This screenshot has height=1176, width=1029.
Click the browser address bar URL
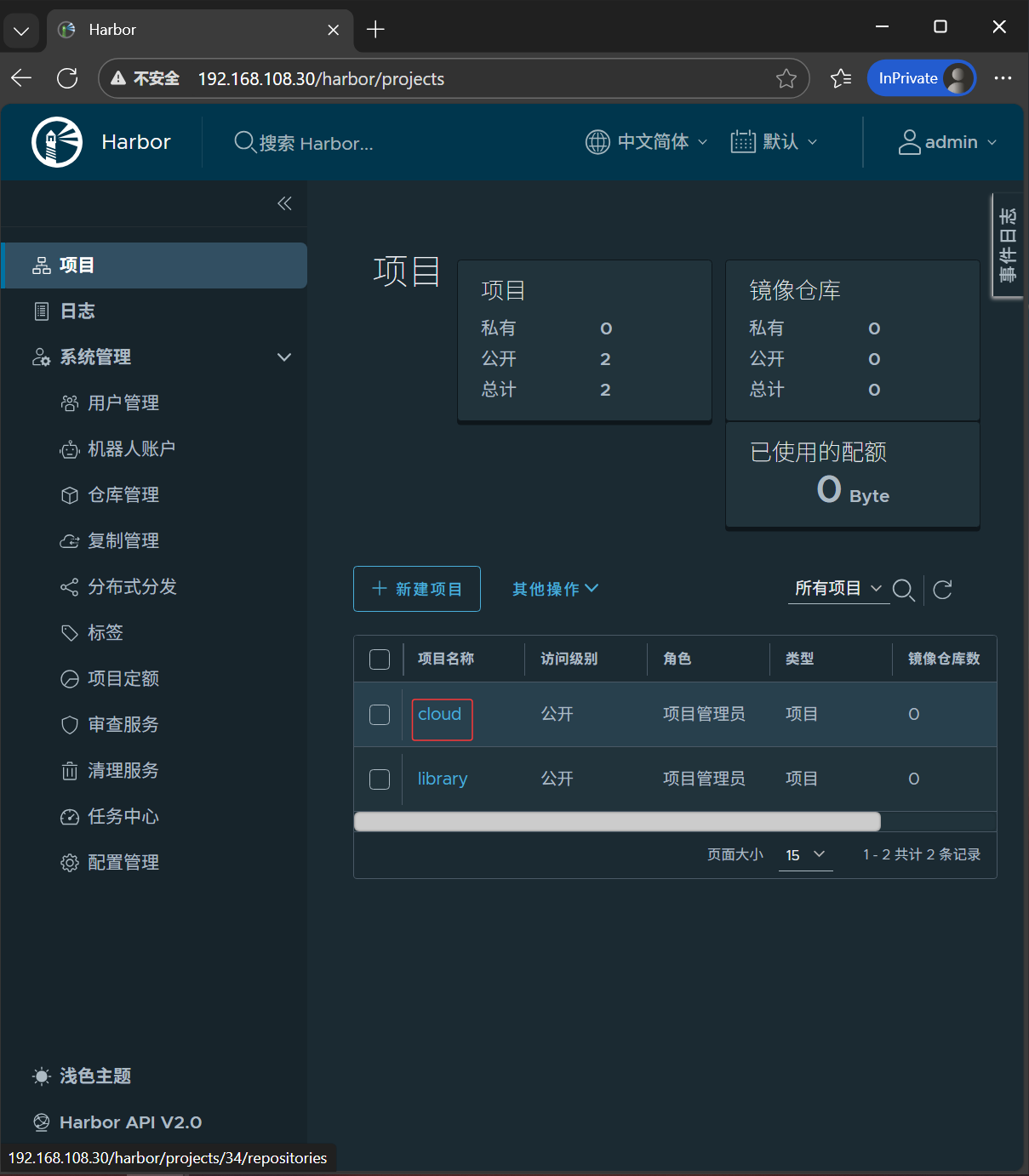point(321,79)
